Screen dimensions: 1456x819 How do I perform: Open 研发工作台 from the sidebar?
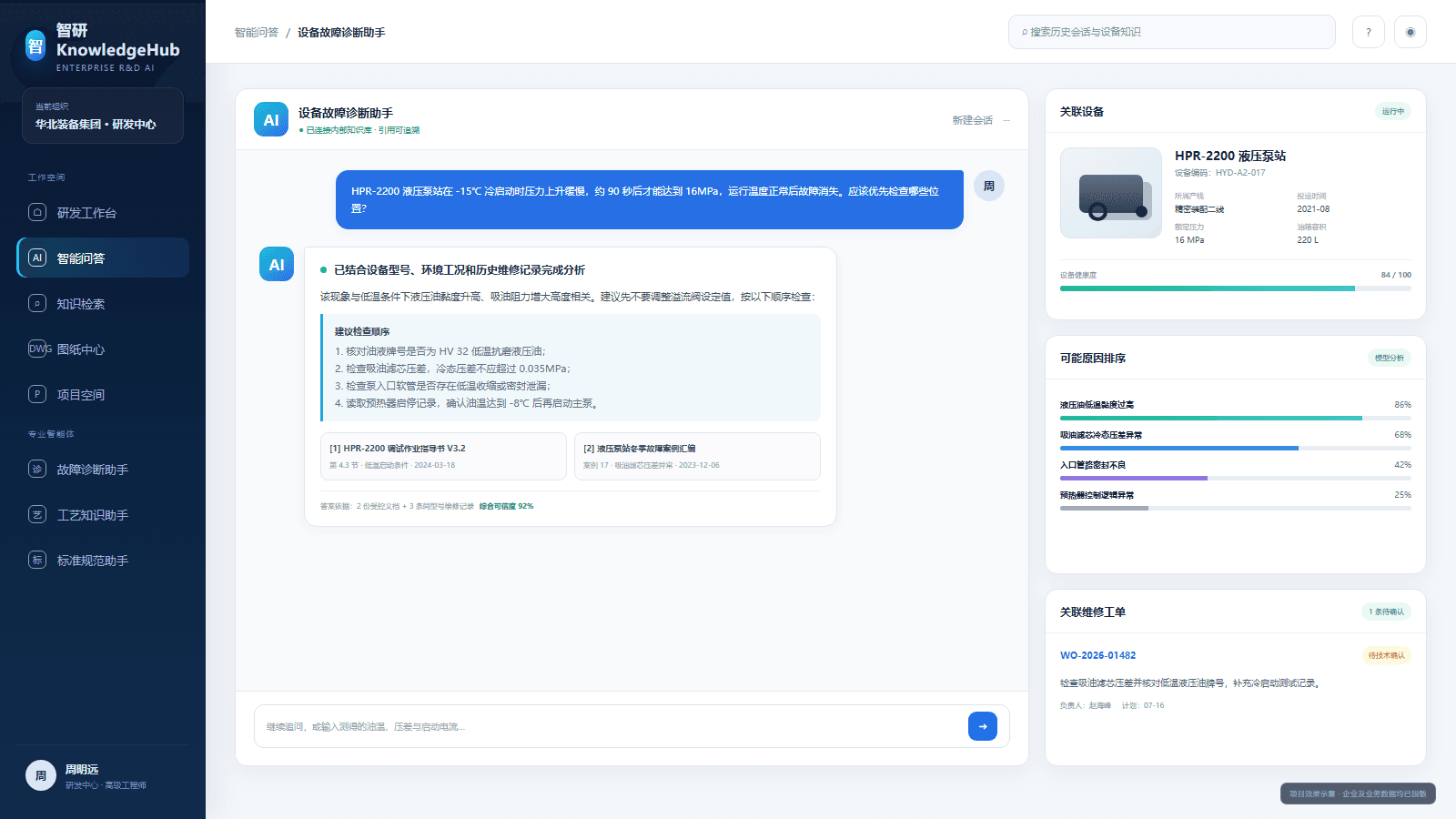(103, 213)
